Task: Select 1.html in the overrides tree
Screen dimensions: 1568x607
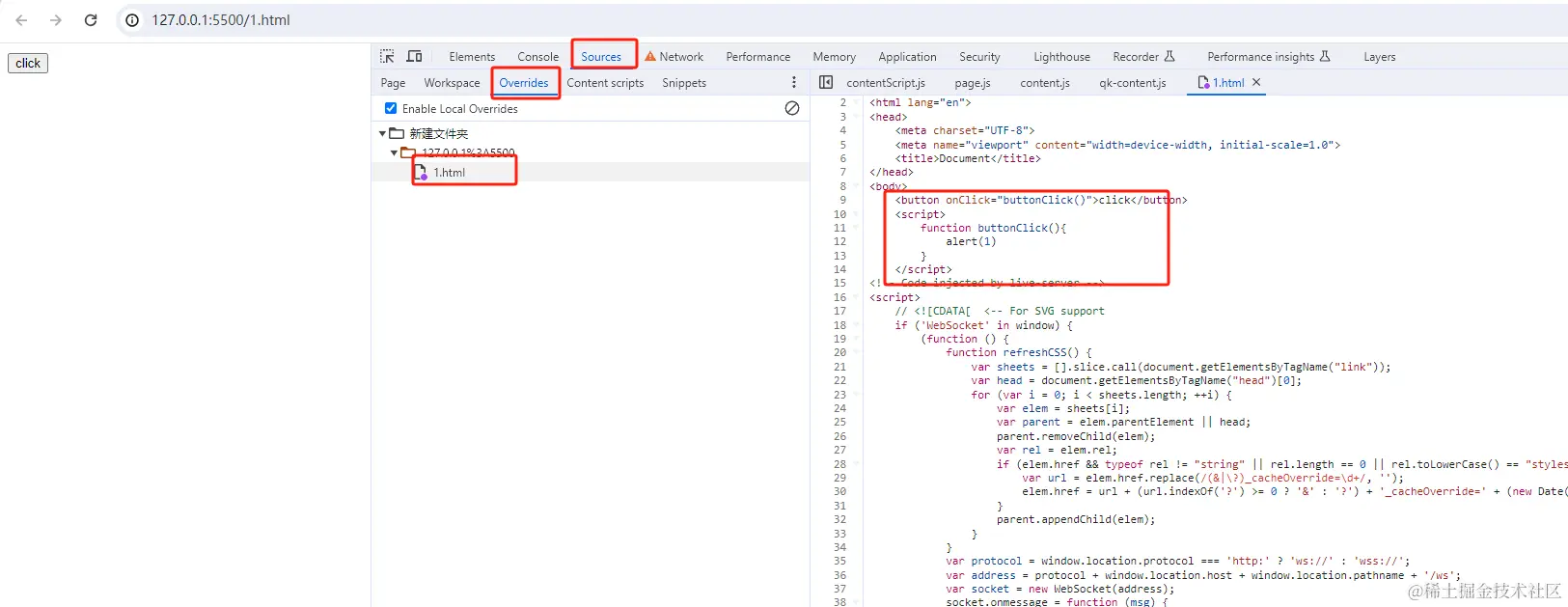Action: [449, 173]
